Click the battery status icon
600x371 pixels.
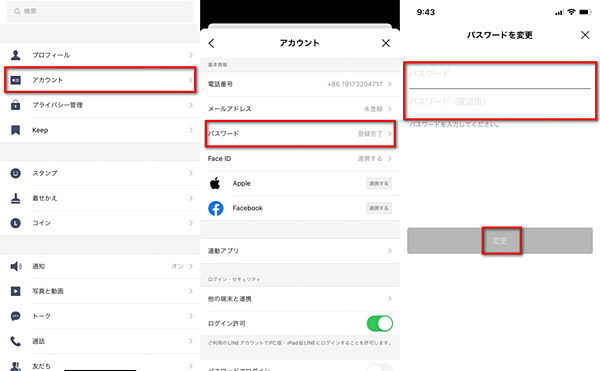tap(585, 12)
